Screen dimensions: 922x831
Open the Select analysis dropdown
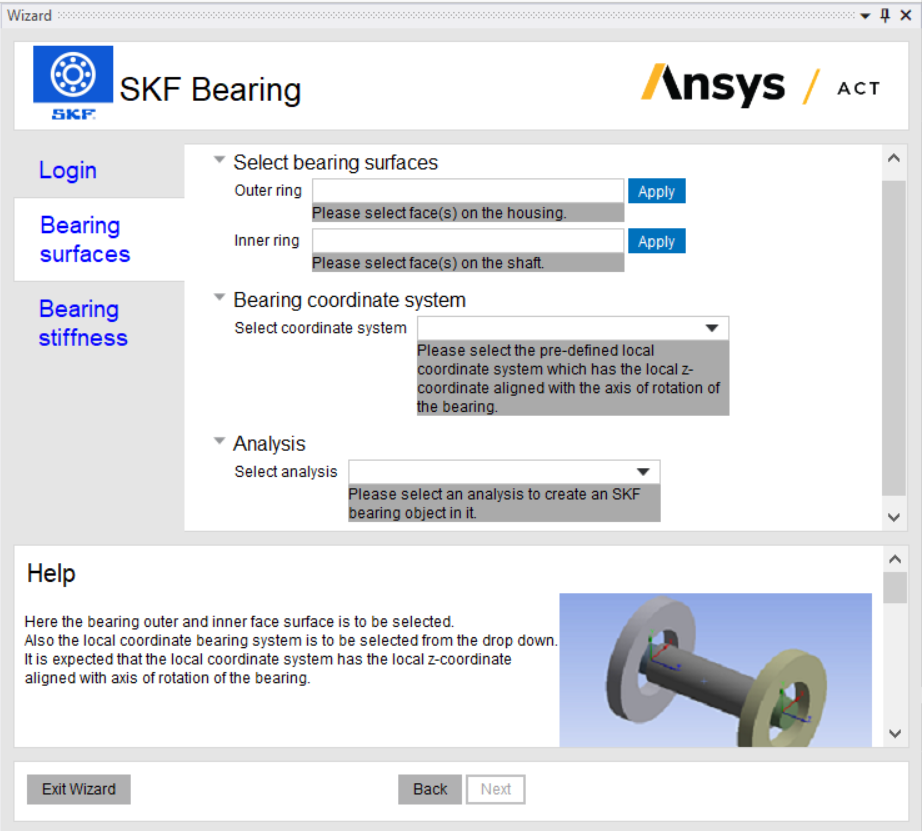pyautogui.click(x=504, y=472)
